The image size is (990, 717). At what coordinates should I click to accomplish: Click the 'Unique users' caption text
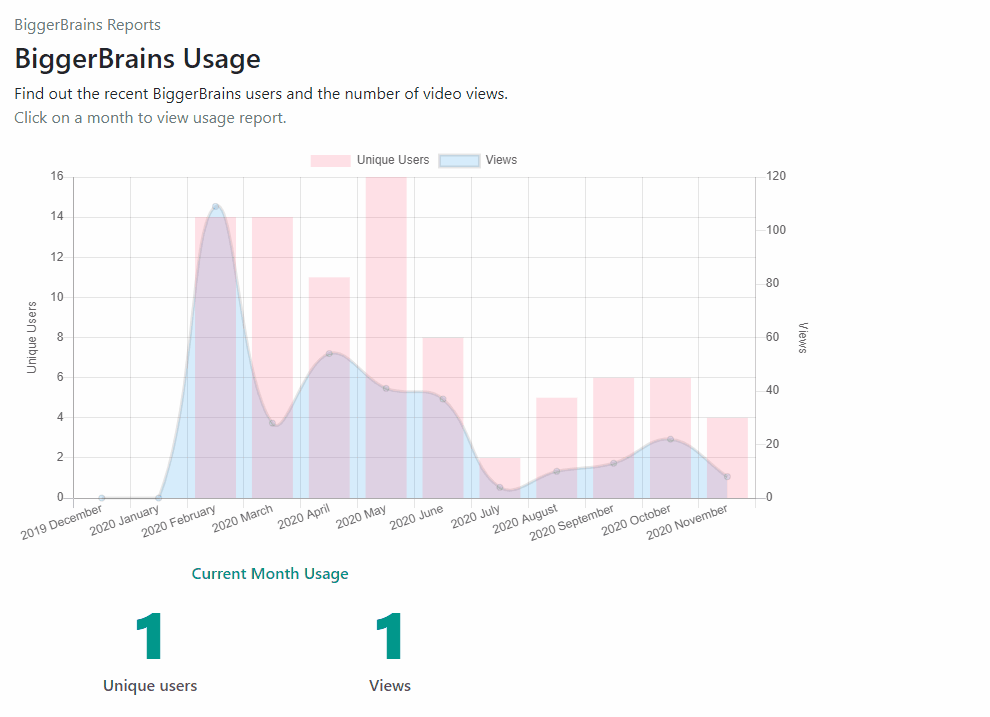coord(150,686)
